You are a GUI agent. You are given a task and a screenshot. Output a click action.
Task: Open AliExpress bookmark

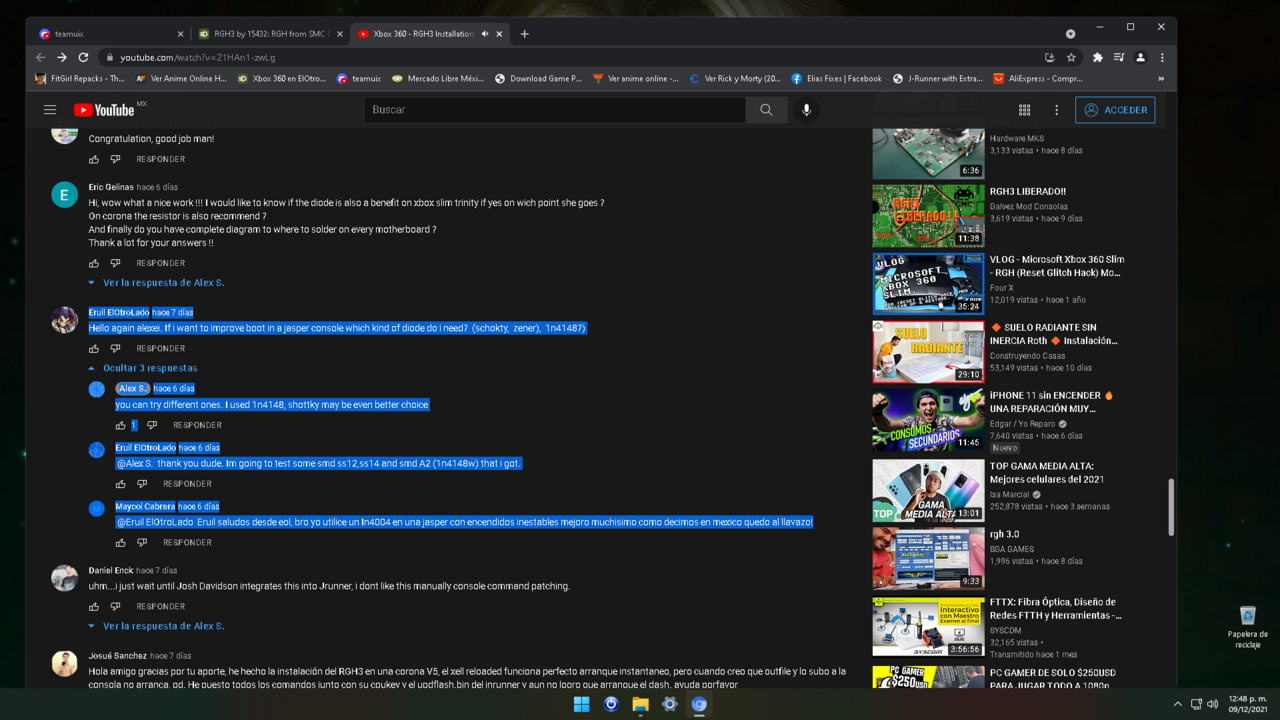point(1038,78)
